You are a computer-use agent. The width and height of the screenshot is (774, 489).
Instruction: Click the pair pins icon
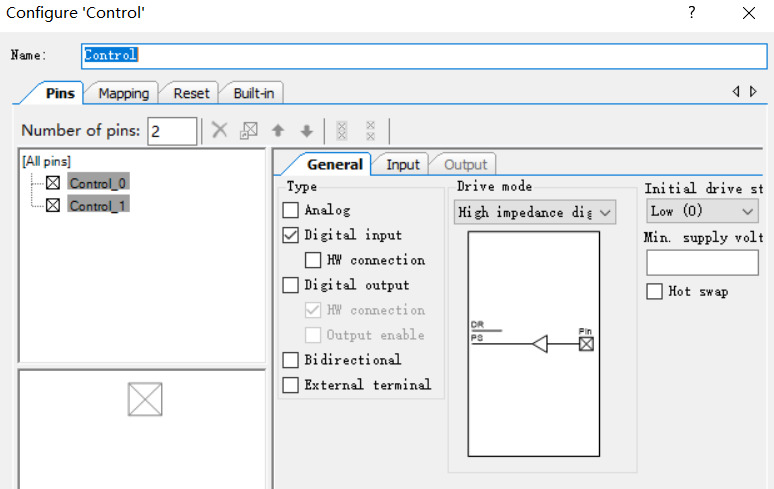[342, 131]
